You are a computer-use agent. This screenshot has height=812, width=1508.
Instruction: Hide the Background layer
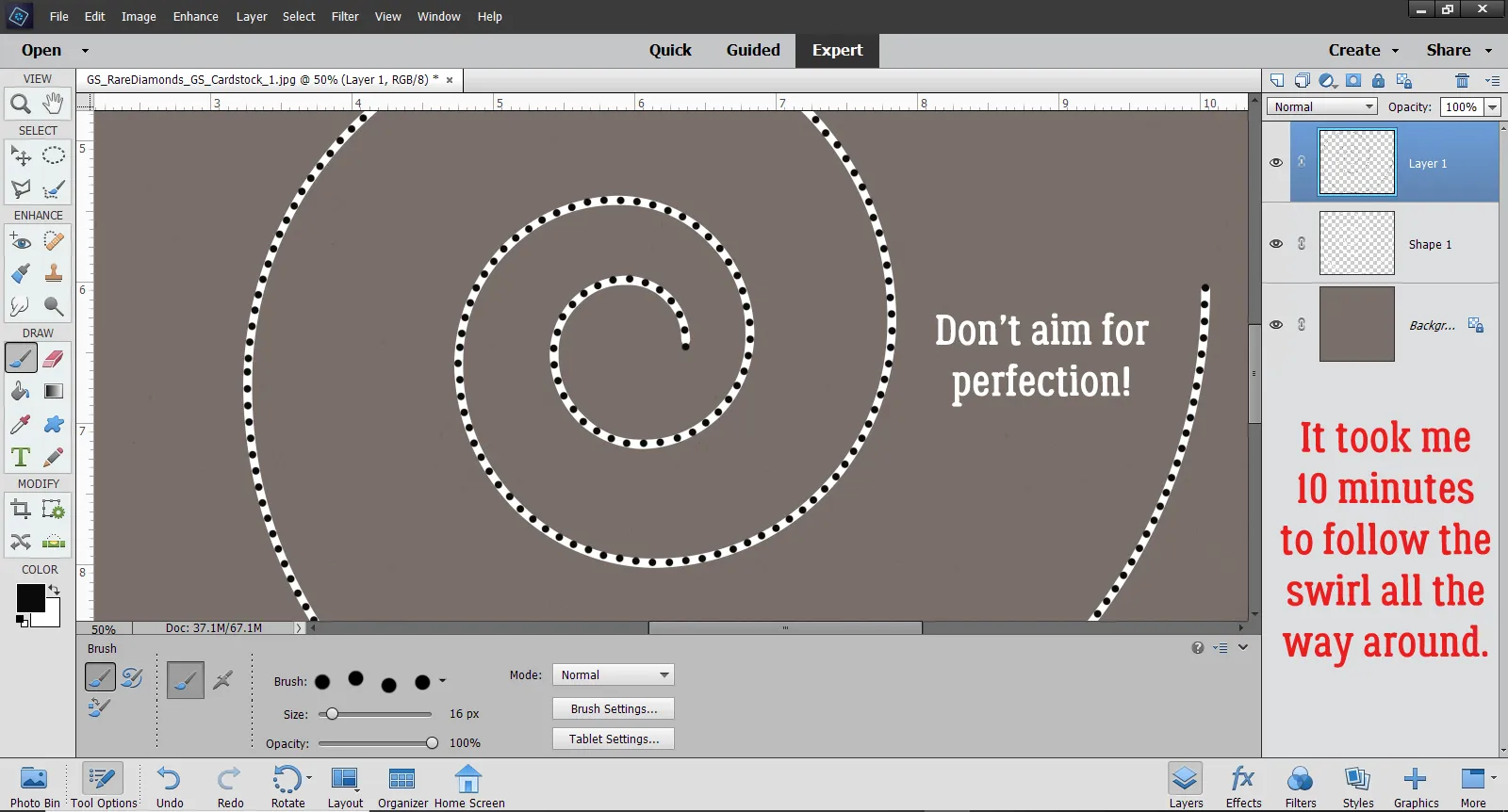click(1276, 325)
